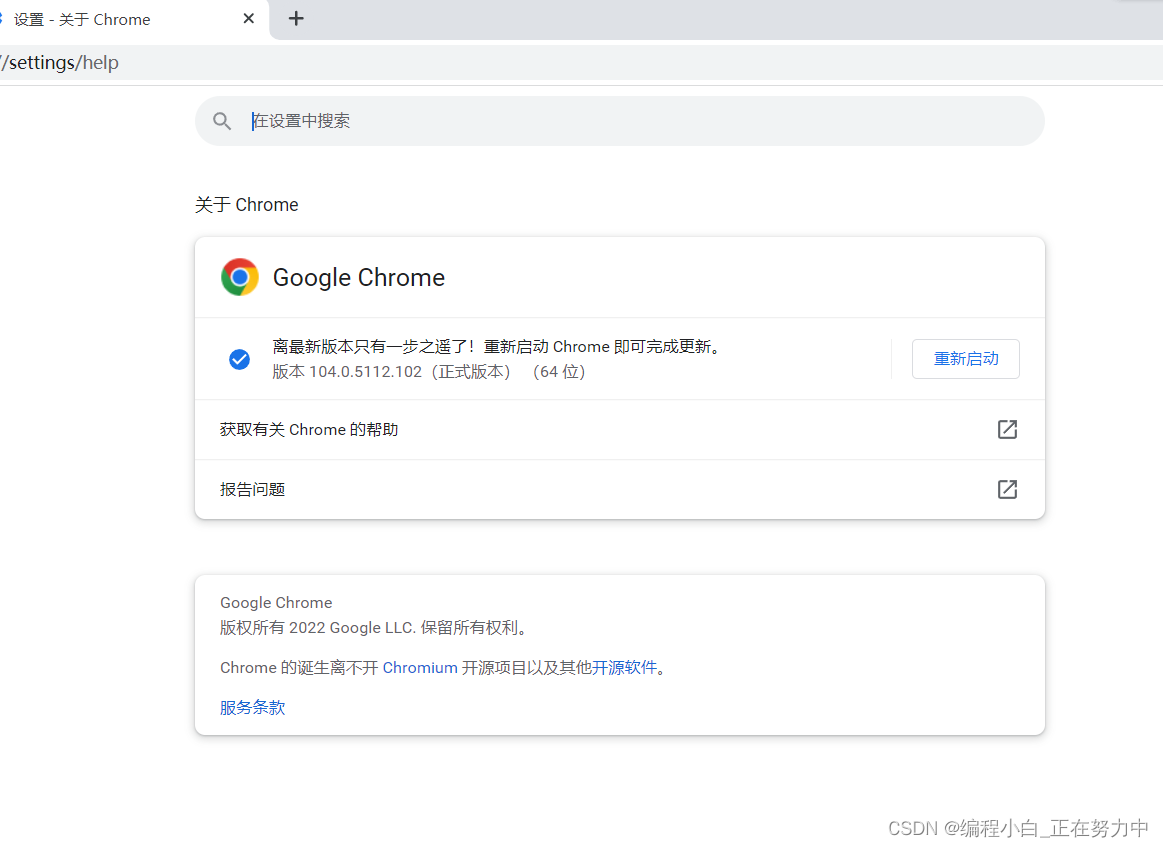Click external link icon beside 报告问题
The width and height of the screenshot is (1163, 847).
pos(1006,490)
